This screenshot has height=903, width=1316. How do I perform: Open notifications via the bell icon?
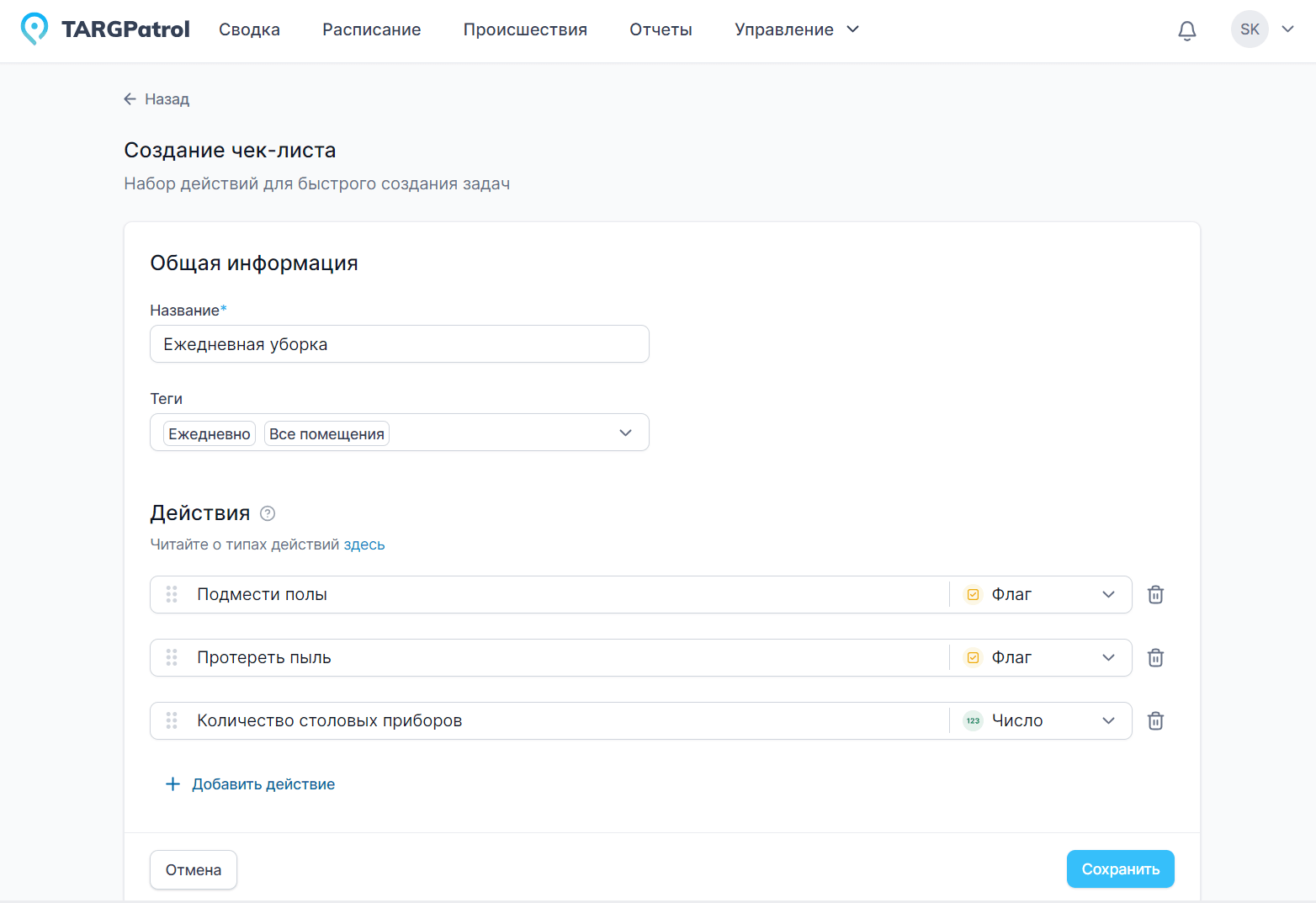[1186, 29]
